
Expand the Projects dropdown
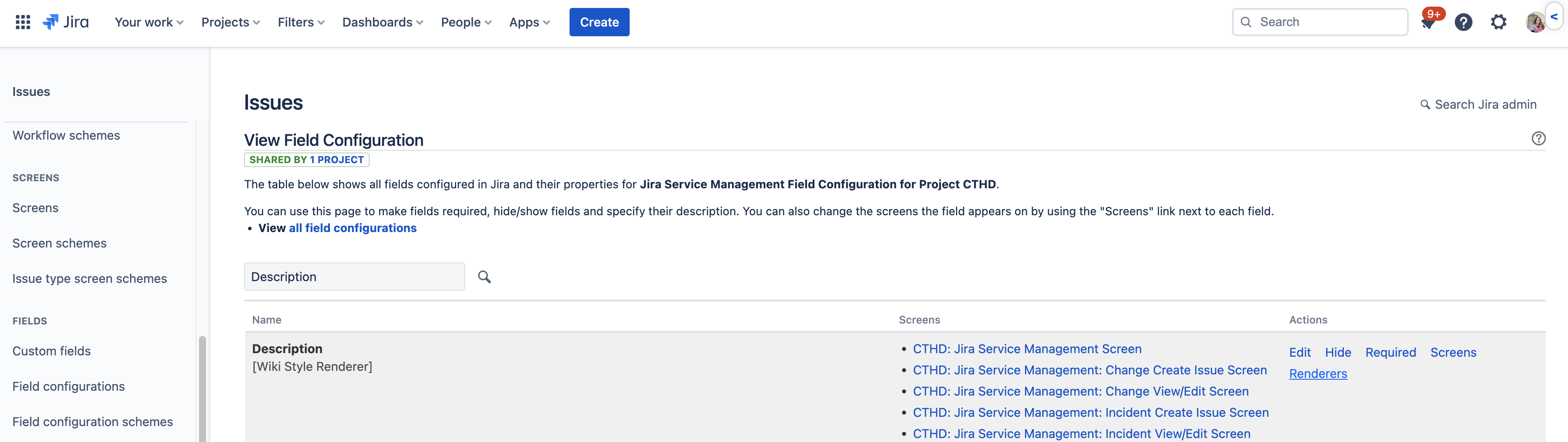[x=230, y=23]
